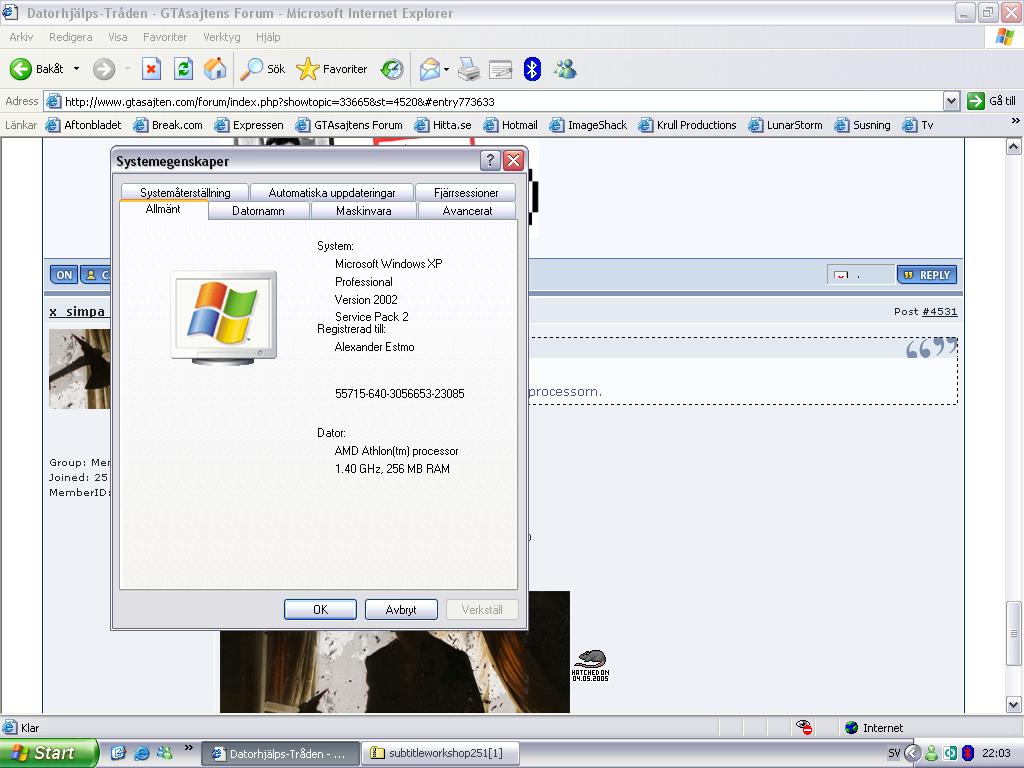This screenshot has width=1024, height=768.
Task: Expand the quick launch overflow chevron
Action: coord(189,748)
